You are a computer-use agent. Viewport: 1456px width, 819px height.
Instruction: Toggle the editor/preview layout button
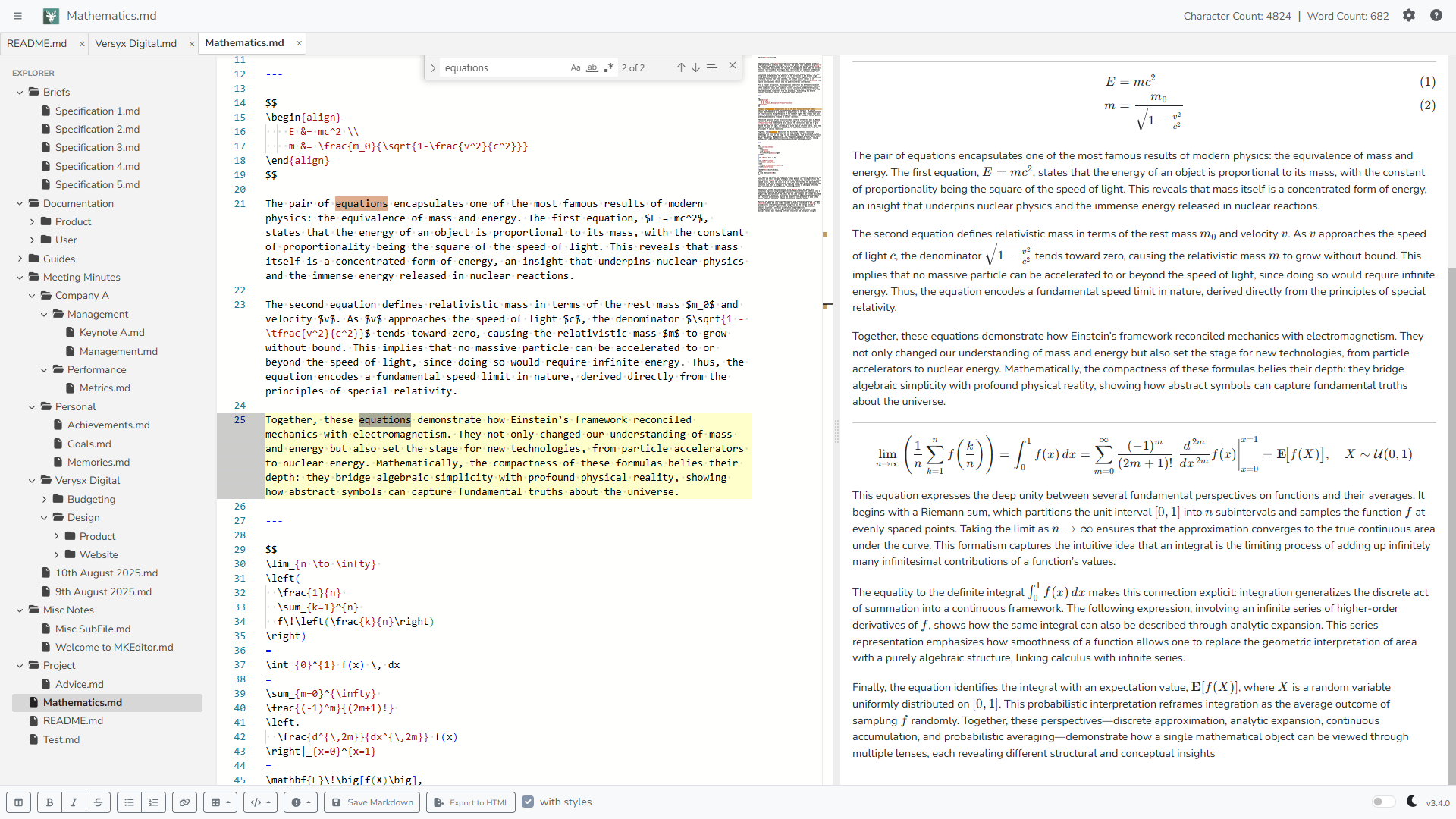(19, 802)
